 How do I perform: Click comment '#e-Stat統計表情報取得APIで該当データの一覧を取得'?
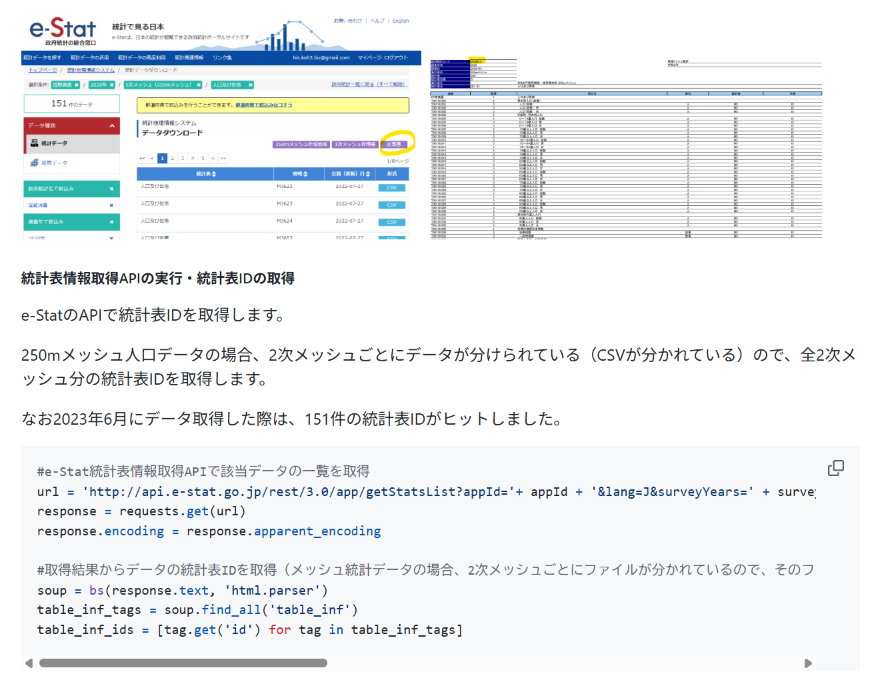[204, 471]
